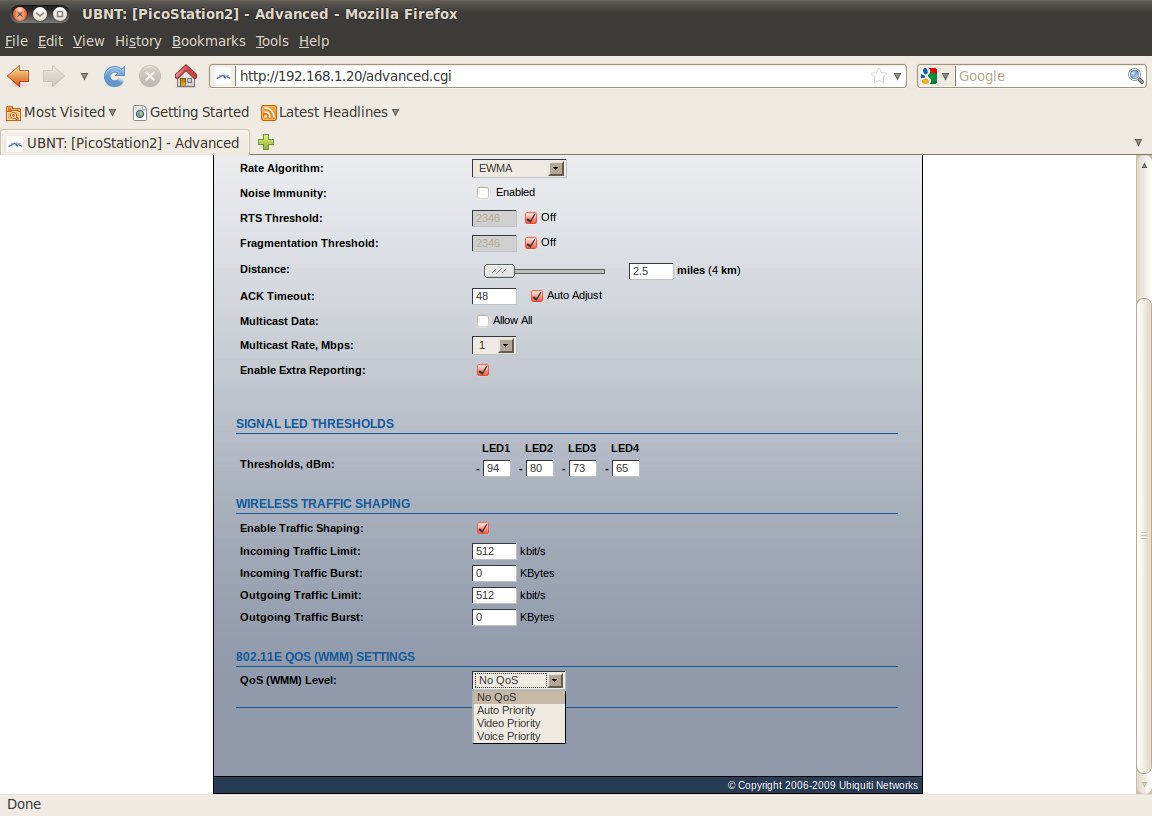Click the bookmark star in address bar
Viewport: 1152px width, 816px height.
tap(878, 76)
